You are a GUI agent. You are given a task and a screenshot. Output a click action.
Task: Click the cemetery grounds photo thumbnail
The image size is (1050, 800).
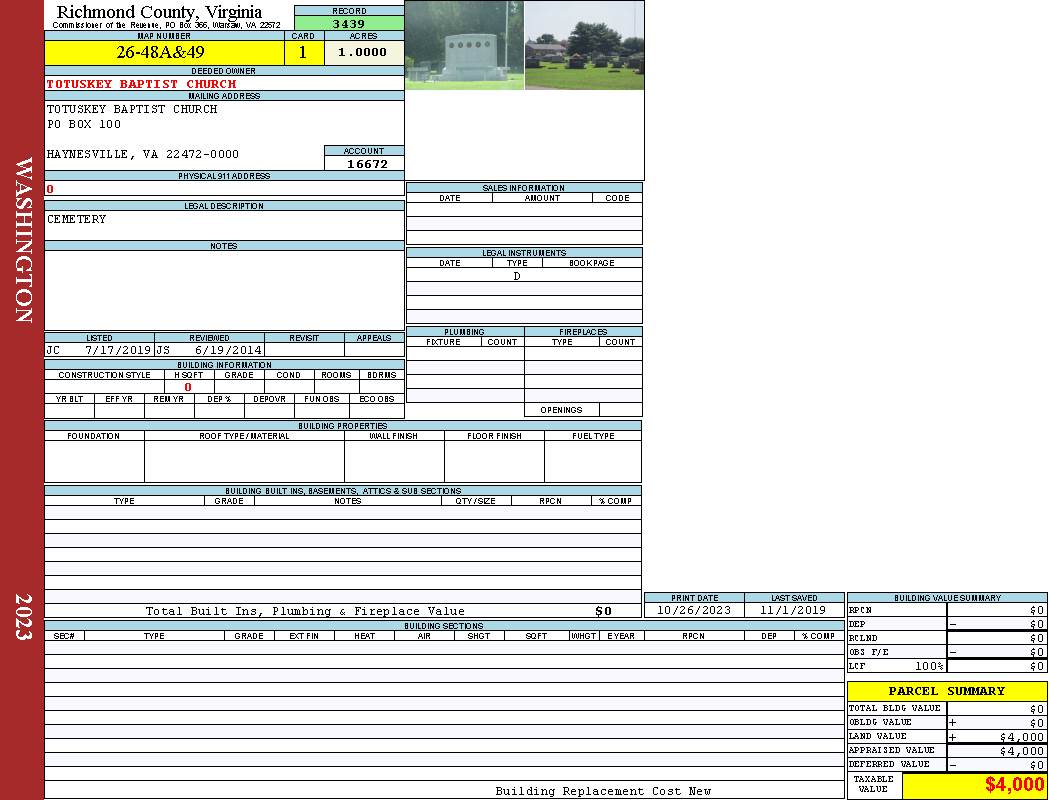point(584,46)
